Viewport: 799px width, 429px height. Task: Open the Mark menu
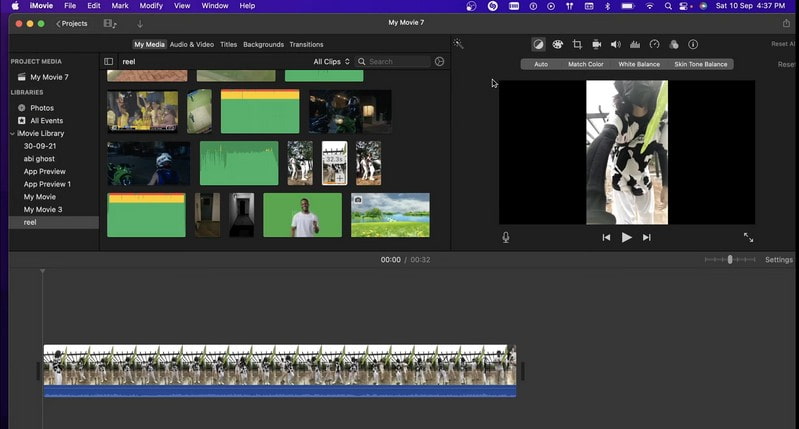coord(120,6)
